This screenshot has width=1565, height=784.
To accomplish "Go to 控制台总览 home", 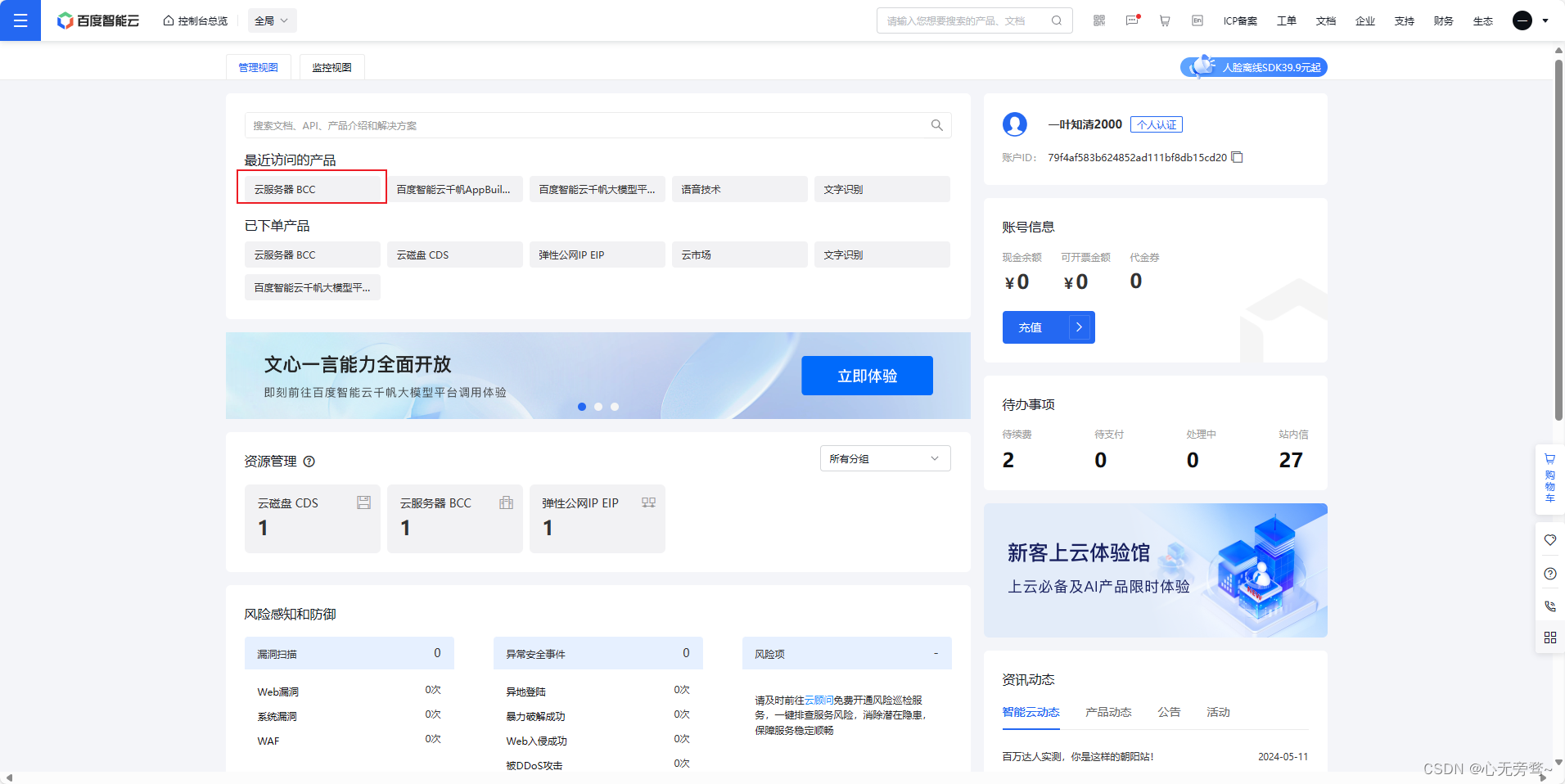I will pos(196,20).
